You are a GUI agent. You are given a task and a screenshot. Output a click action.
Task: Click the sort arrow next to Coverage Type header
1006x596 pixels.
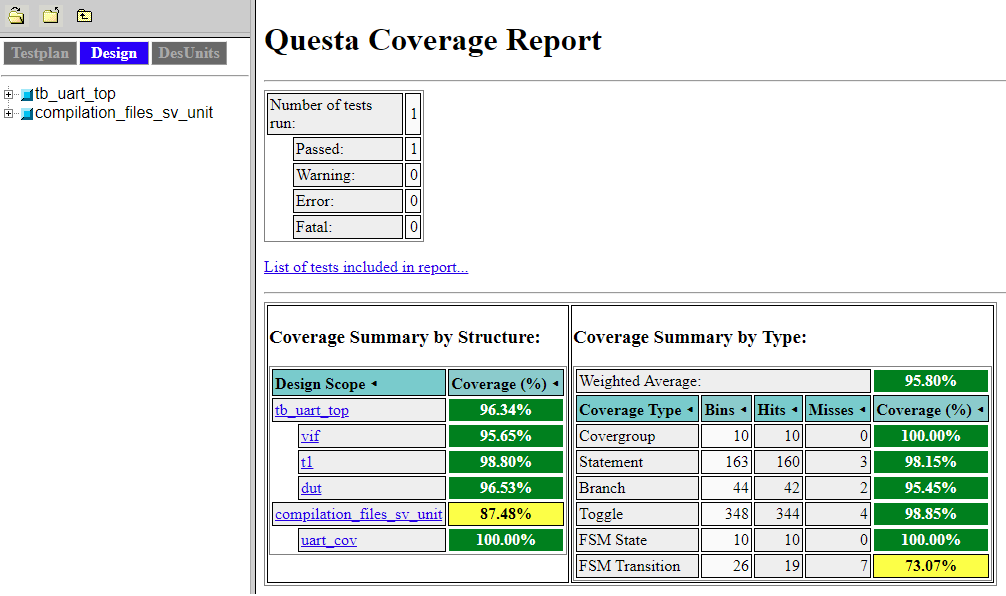pyautogui.click(x=690, y=409)
